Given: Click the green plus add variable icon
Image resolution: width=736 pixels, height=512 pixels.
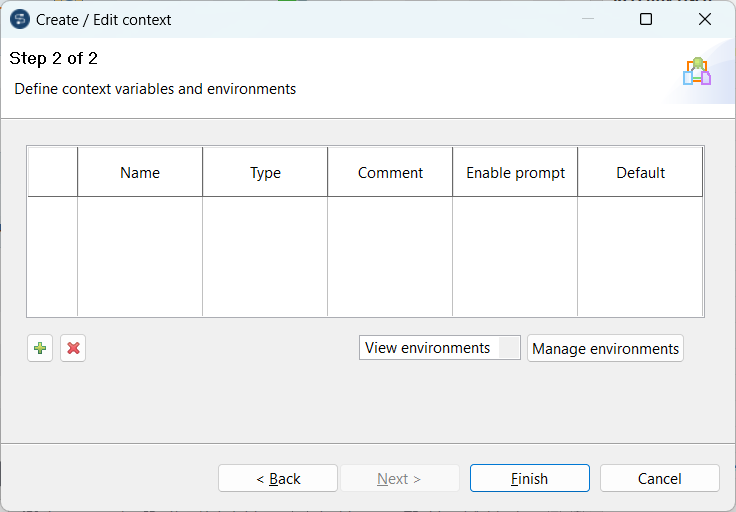Looking at the screenshot, I should tap(40, 348).
